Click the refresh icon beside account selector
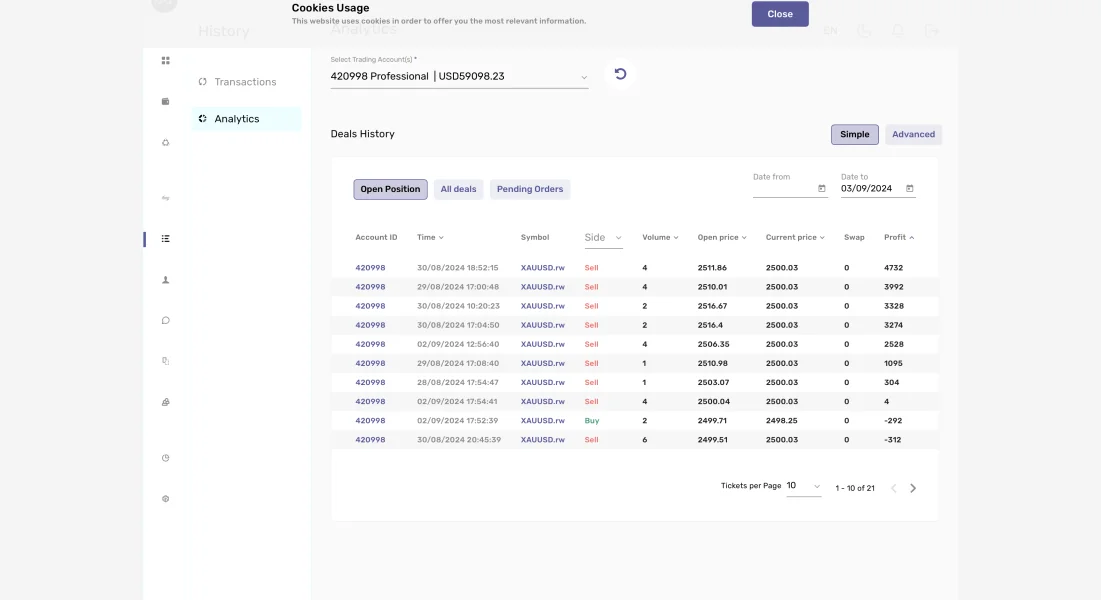The width and height of the screenshot is (1101, 600). point(620,74)
